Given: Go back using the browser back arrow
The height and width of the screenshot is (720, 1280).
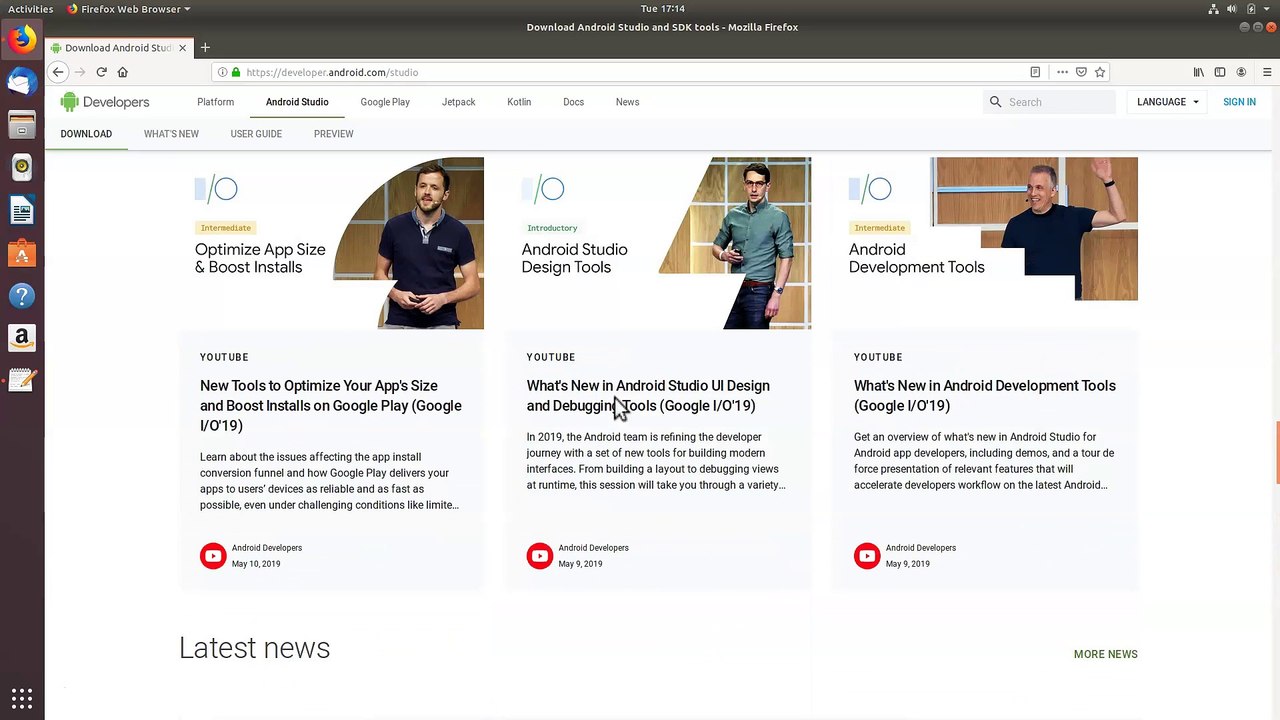Looking at the screenshot, I should coord(58,72).
